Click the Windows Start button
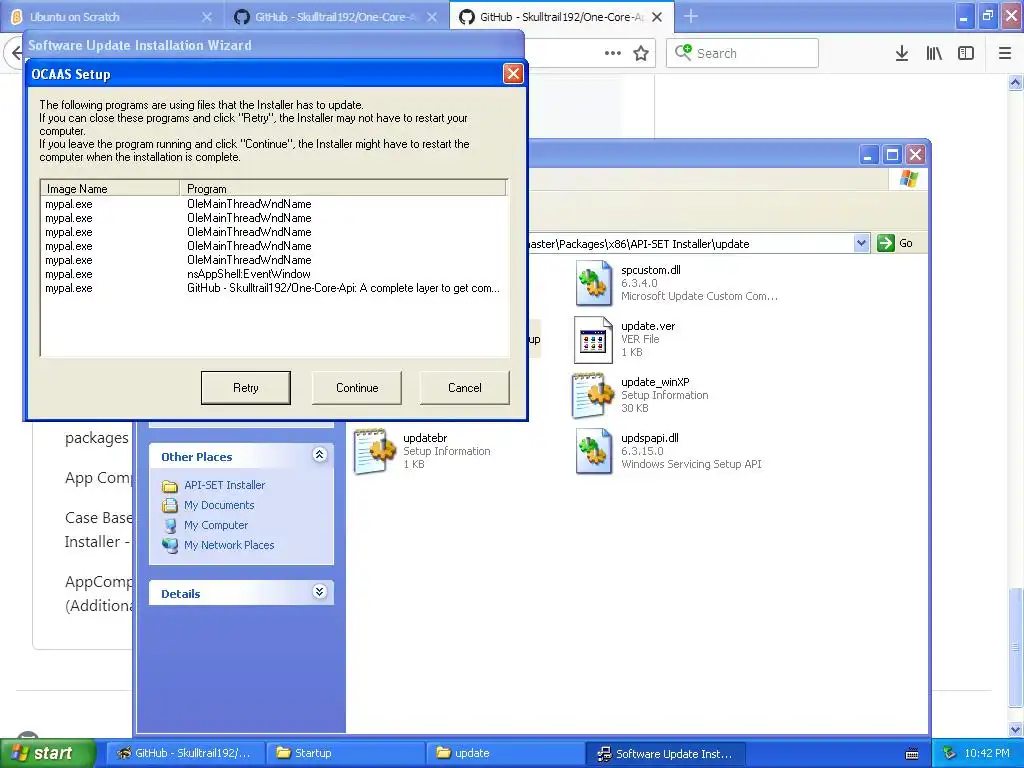 (x=47, y=753)
